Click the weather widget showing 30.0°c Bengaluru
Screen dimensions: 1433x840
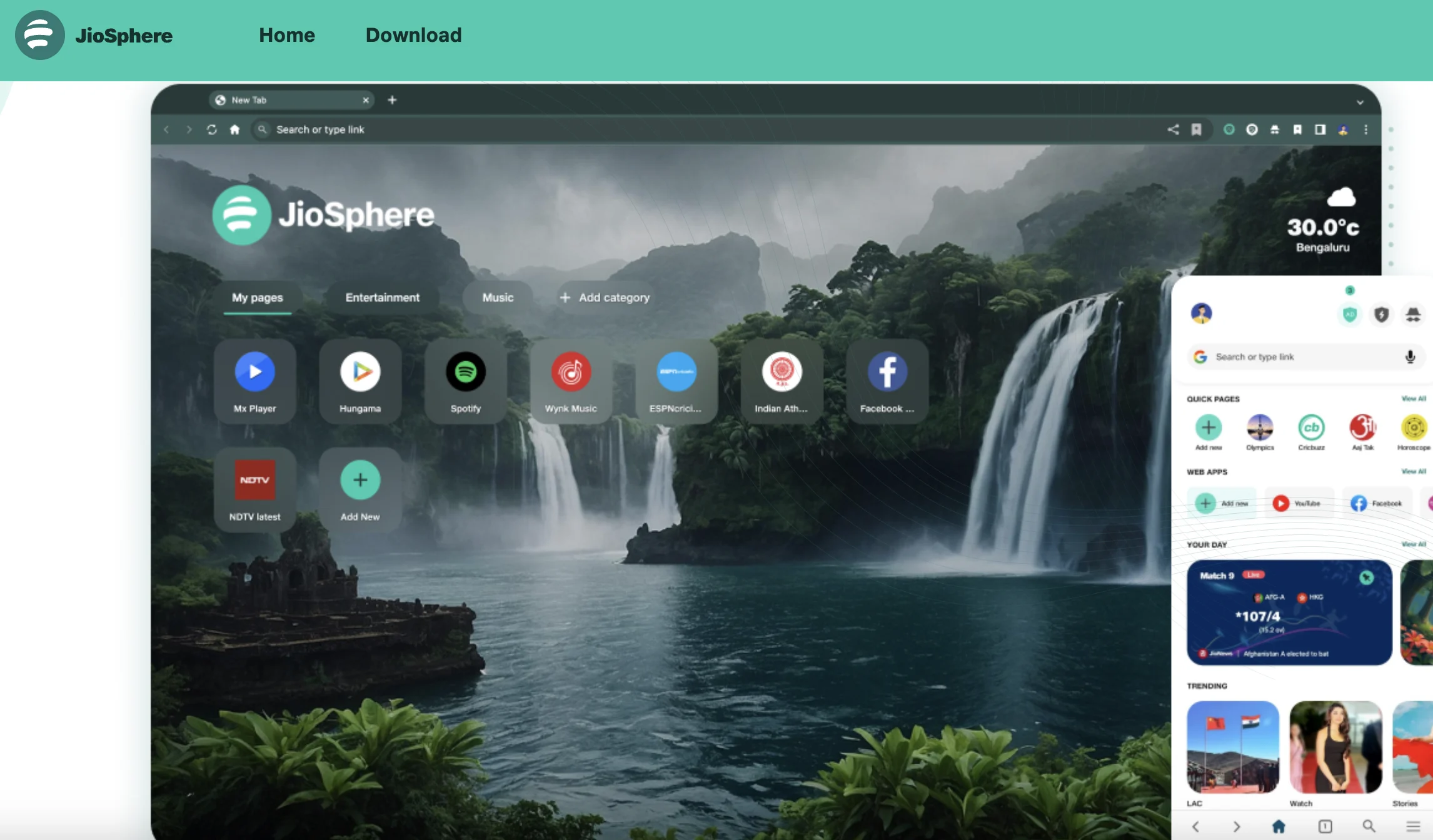(1323, 219)
